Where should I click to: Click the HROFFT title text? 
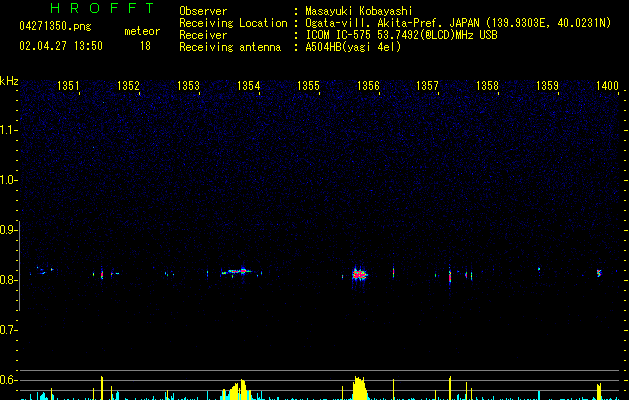click(x=102, y=8)
